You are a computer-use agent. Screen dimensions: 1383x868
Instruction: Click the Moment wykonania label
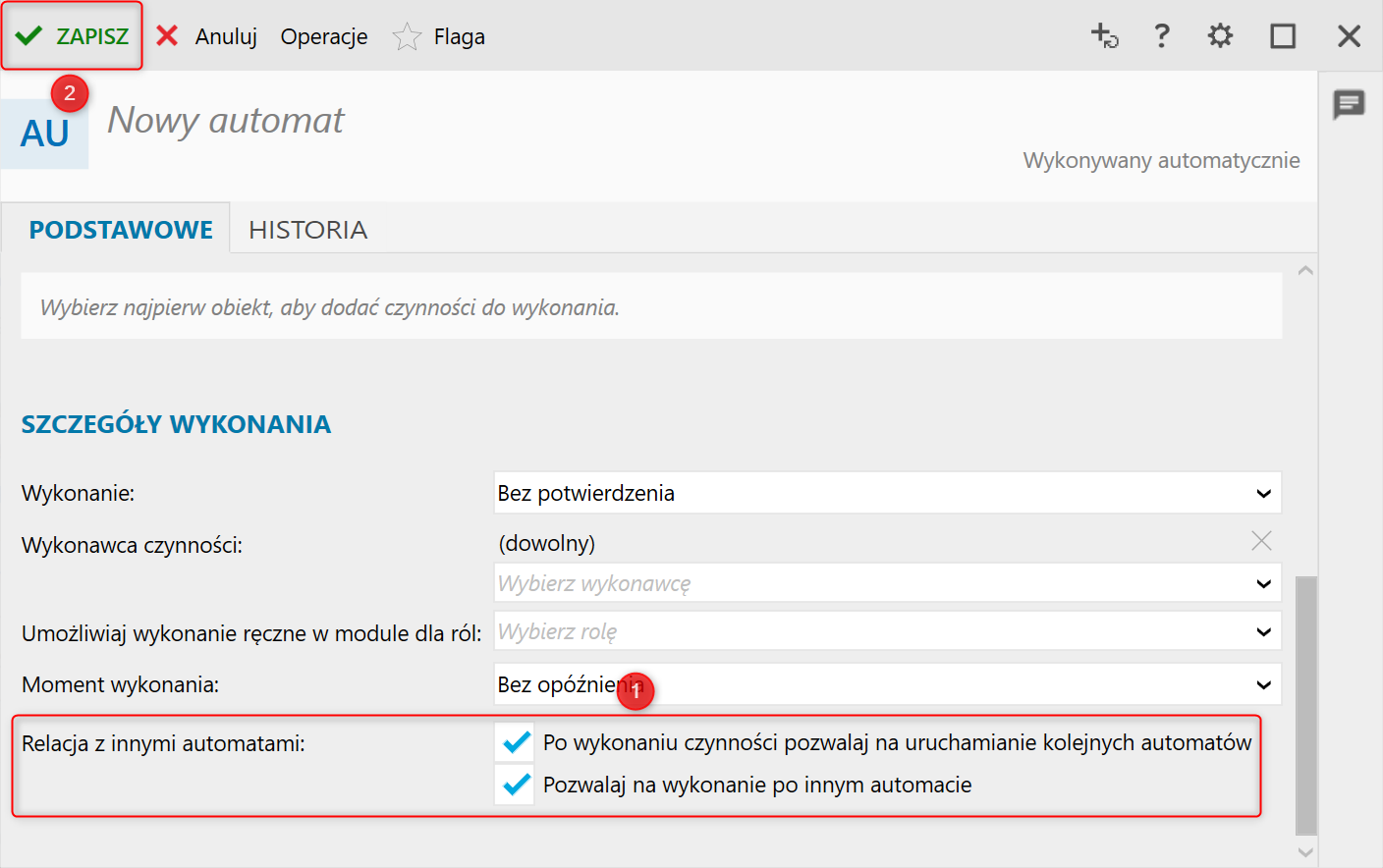120,684
